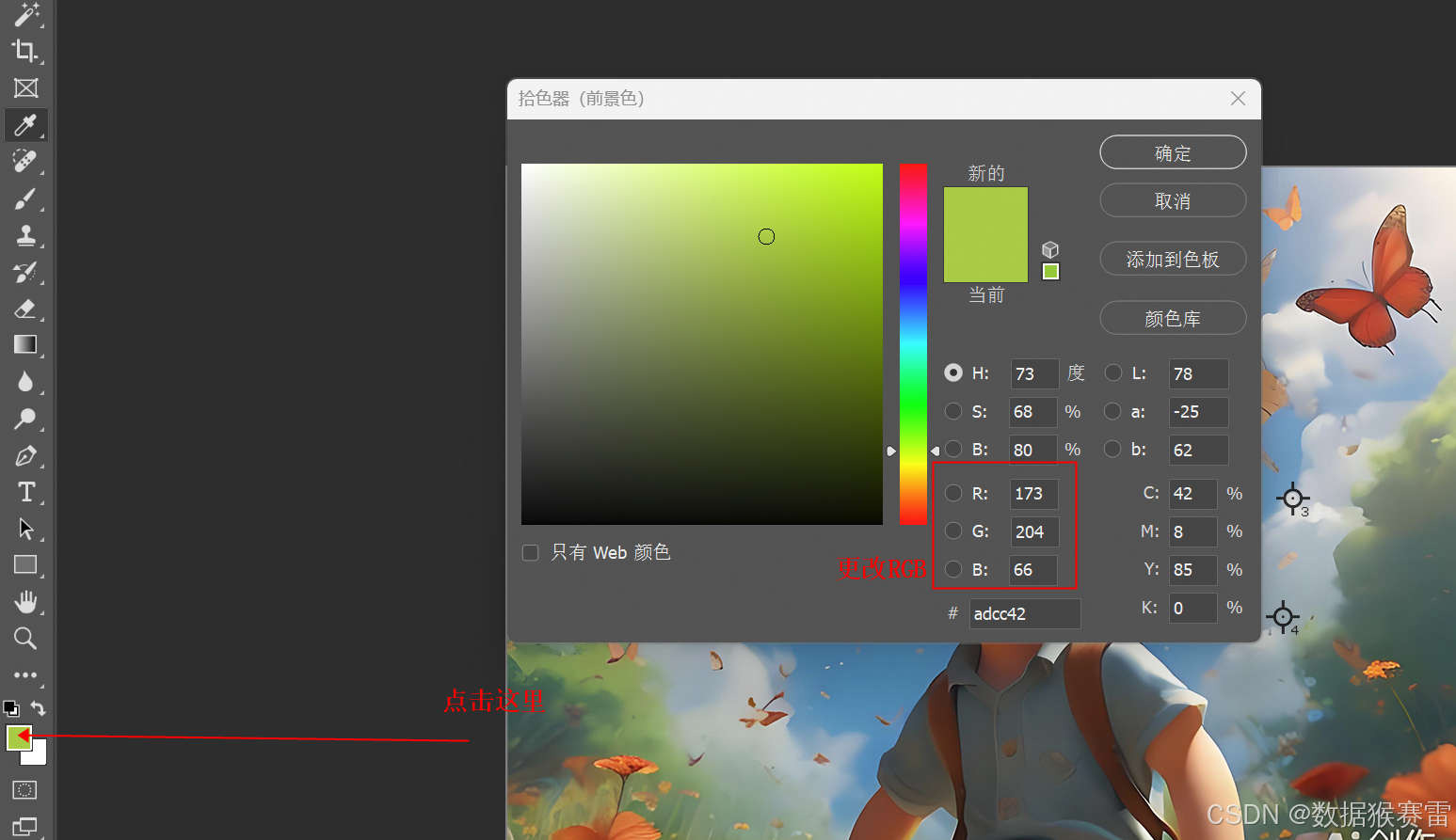The width and height of the screenshot is (1456, 840).
Task: Open the Edit Toolbar three-dots menu
Action: click(x=25, y=675)
